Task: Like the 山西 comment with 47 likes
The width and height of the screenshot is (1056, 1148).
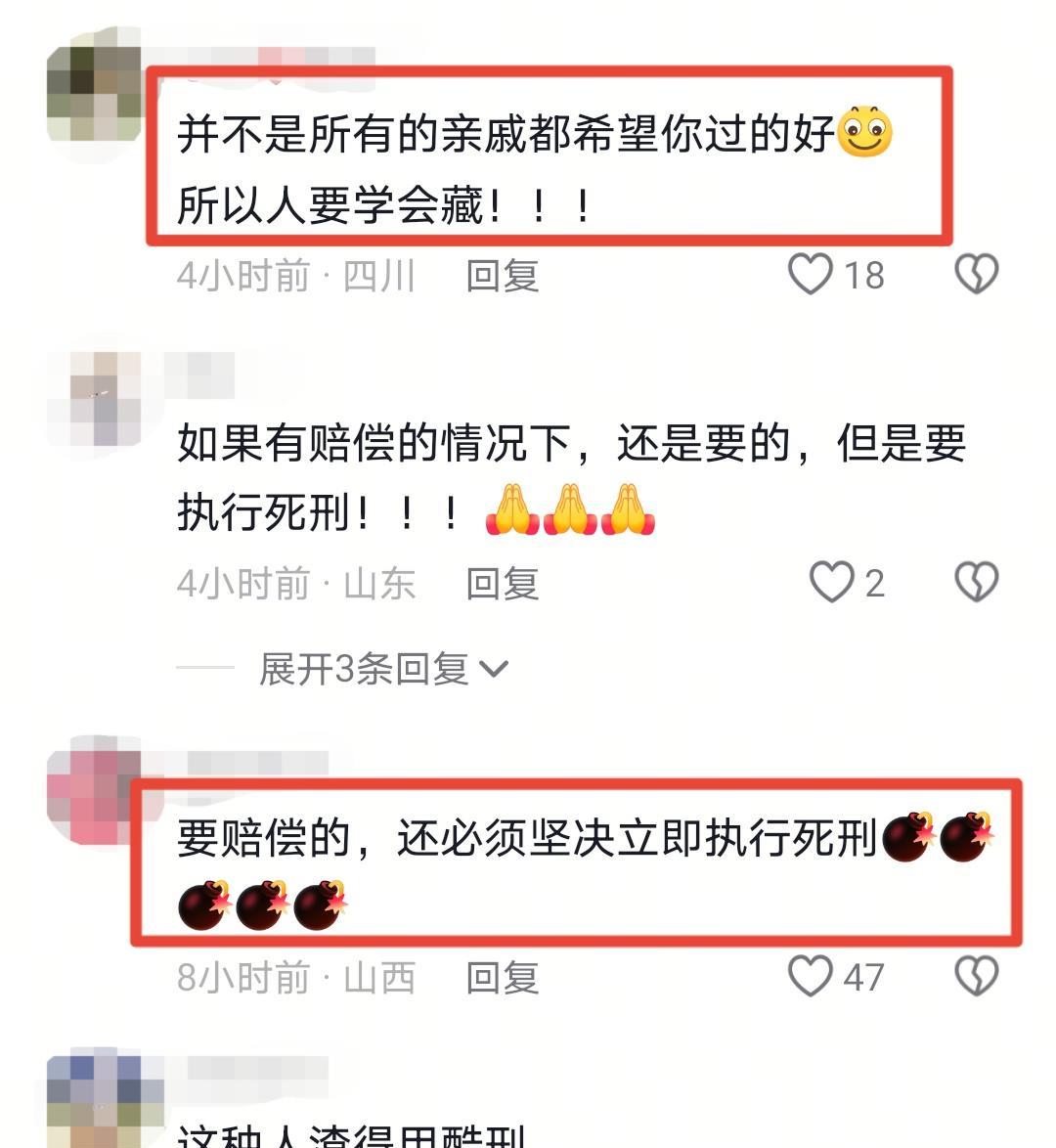Action: [810, 976]
